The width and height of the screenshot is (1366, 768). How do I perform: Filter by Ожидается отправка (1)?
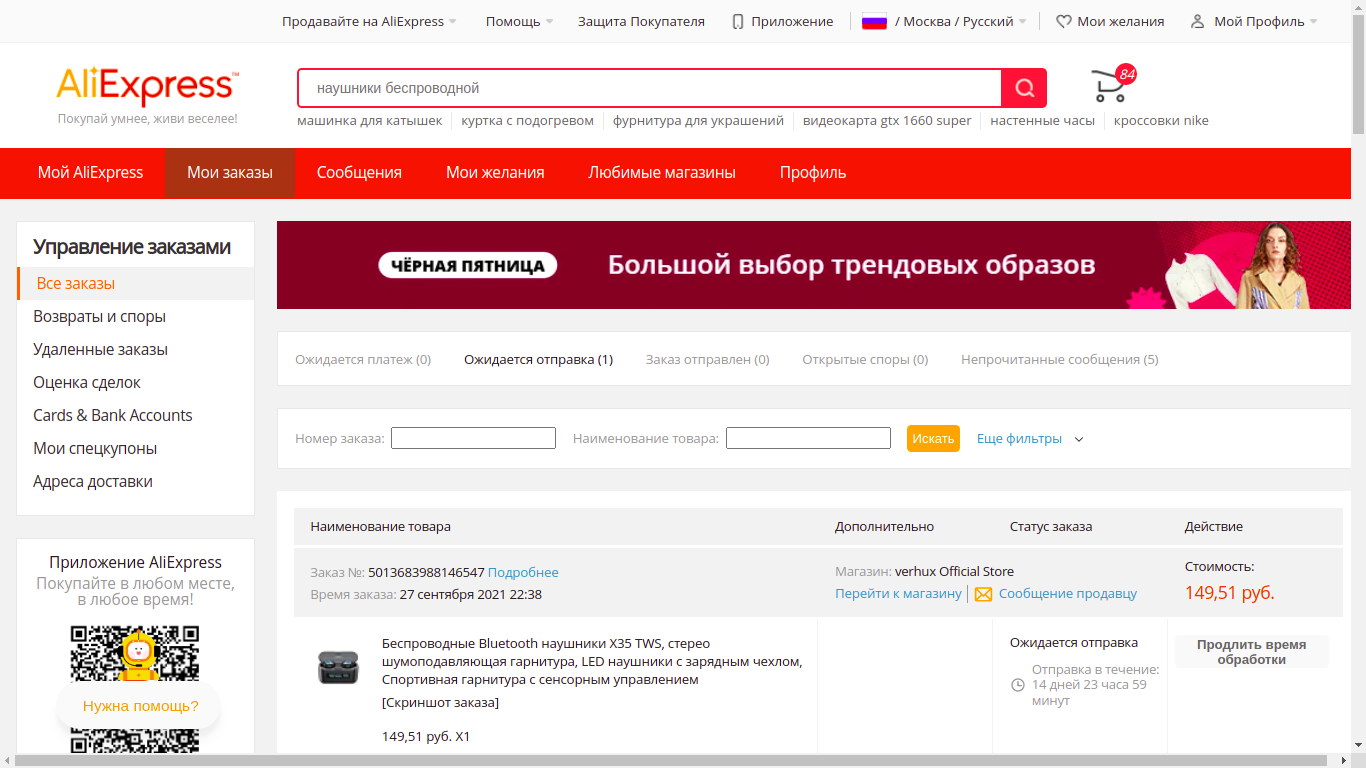click(539, 359)
